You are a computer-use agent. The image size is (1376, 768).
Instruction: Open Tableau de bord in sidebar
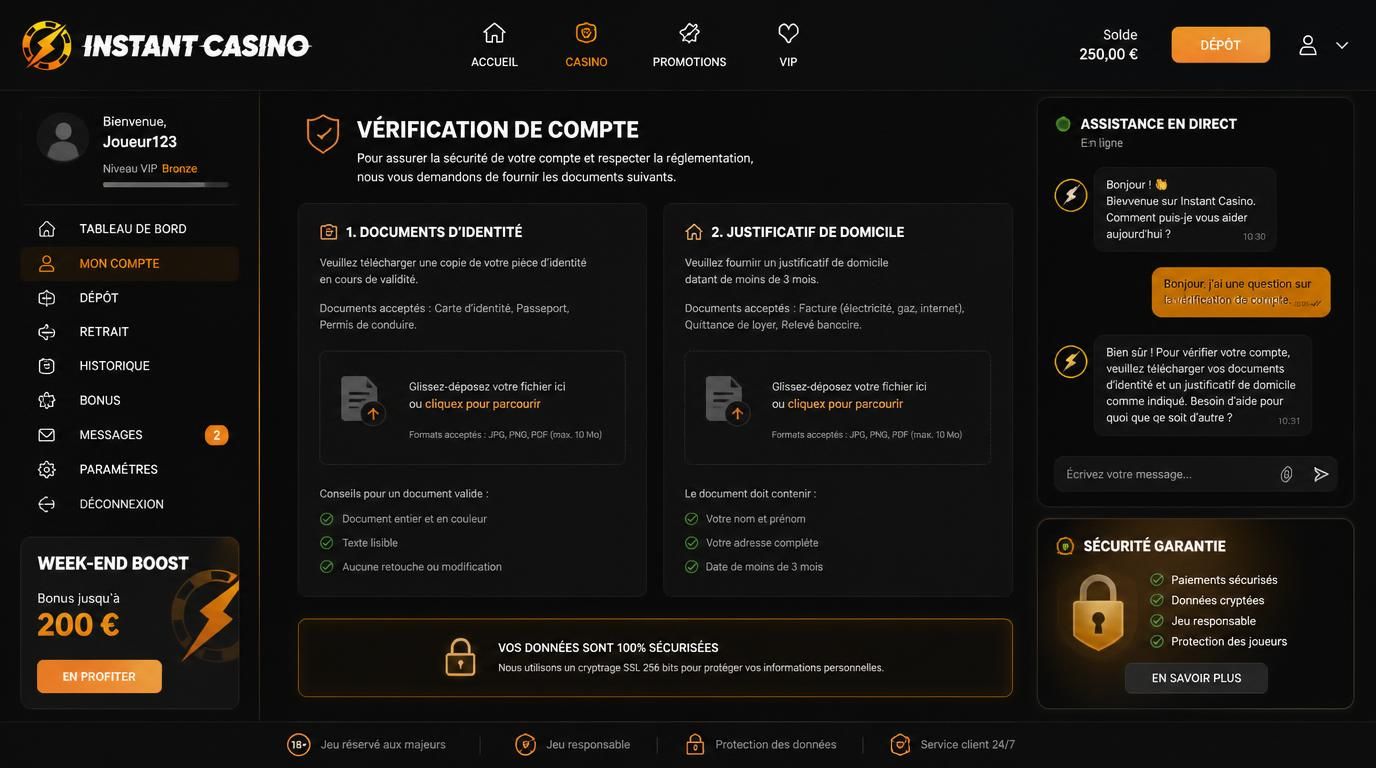point(129,229)
